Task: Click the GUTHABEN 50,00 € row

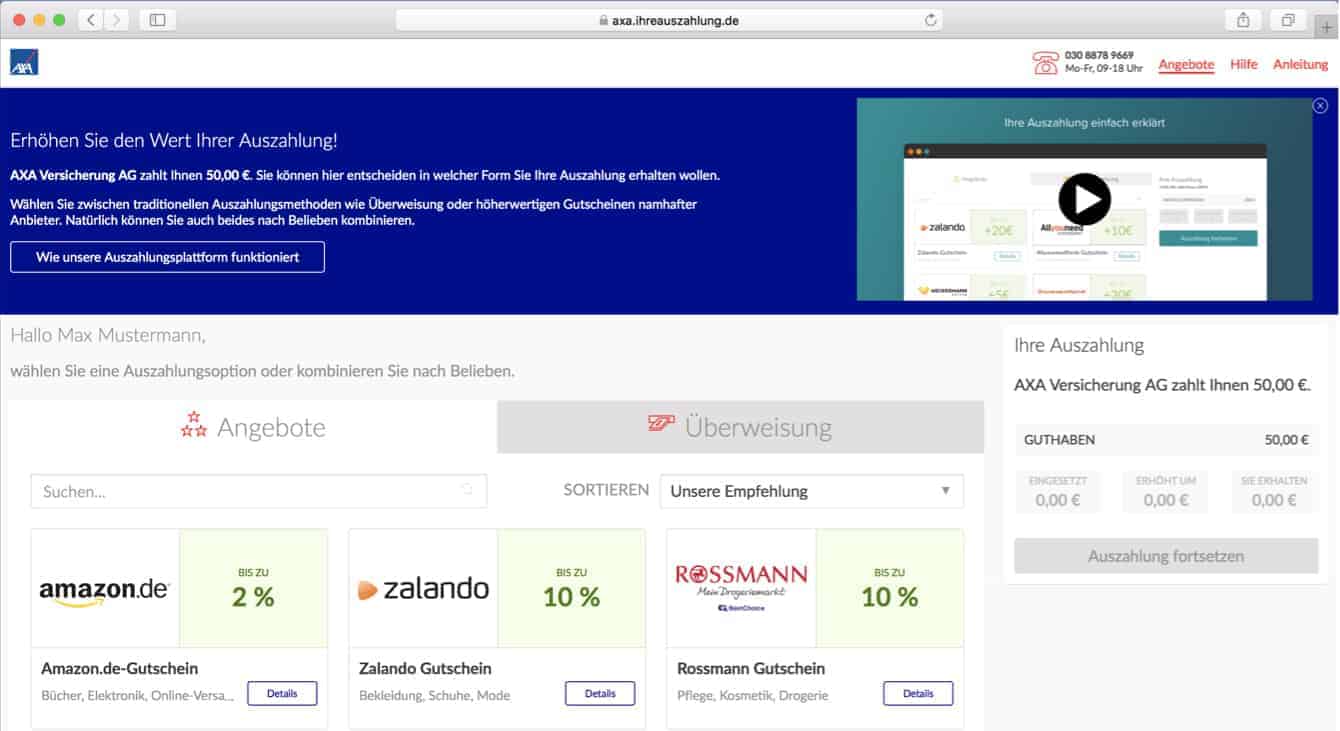Action: tap(1166, 439)
